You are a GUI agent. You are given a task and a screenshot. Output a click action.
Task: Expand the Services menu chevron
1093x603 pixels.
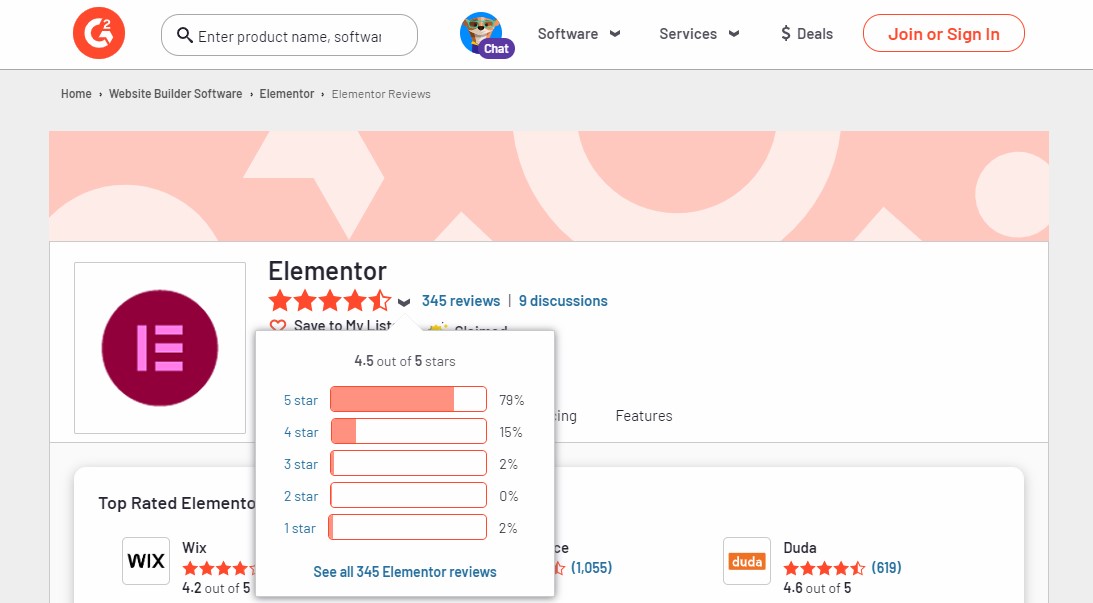(733, 33)
